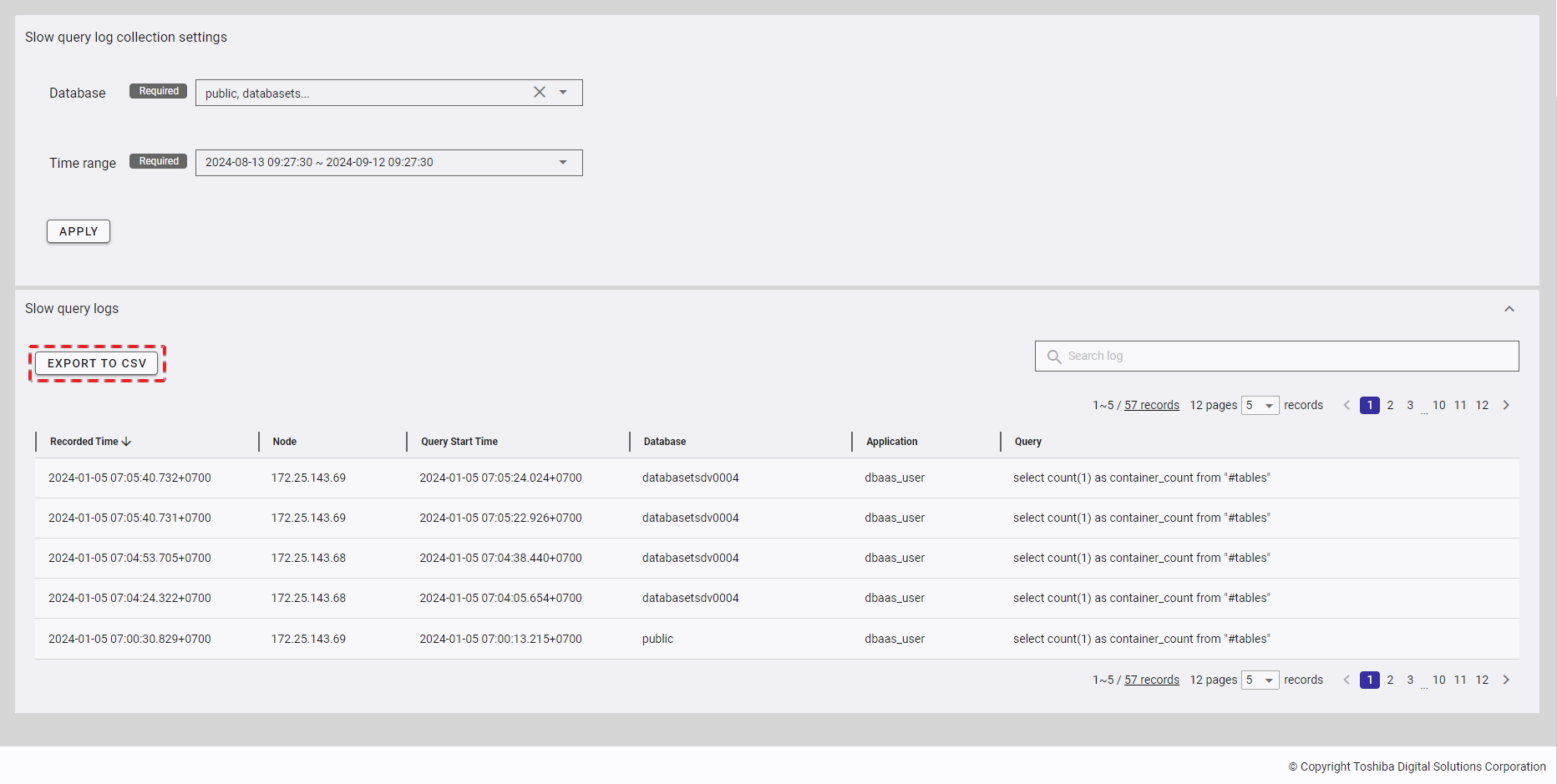Go to previous page using top left arrow
The height and width of the screenshot is (784, 1557).
[x=1347, y=406]
